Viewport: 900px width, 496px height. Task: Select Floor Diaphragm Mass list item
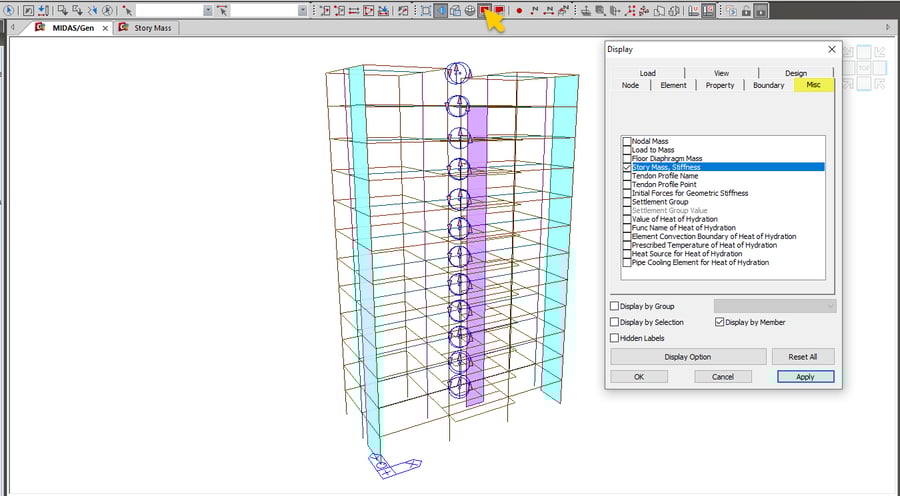667,158
